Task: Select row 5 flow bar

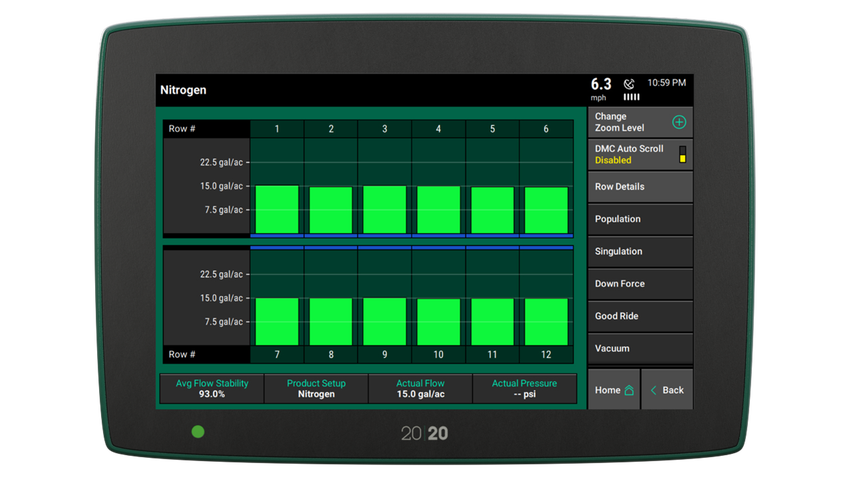Action: [x=492, y=210]
